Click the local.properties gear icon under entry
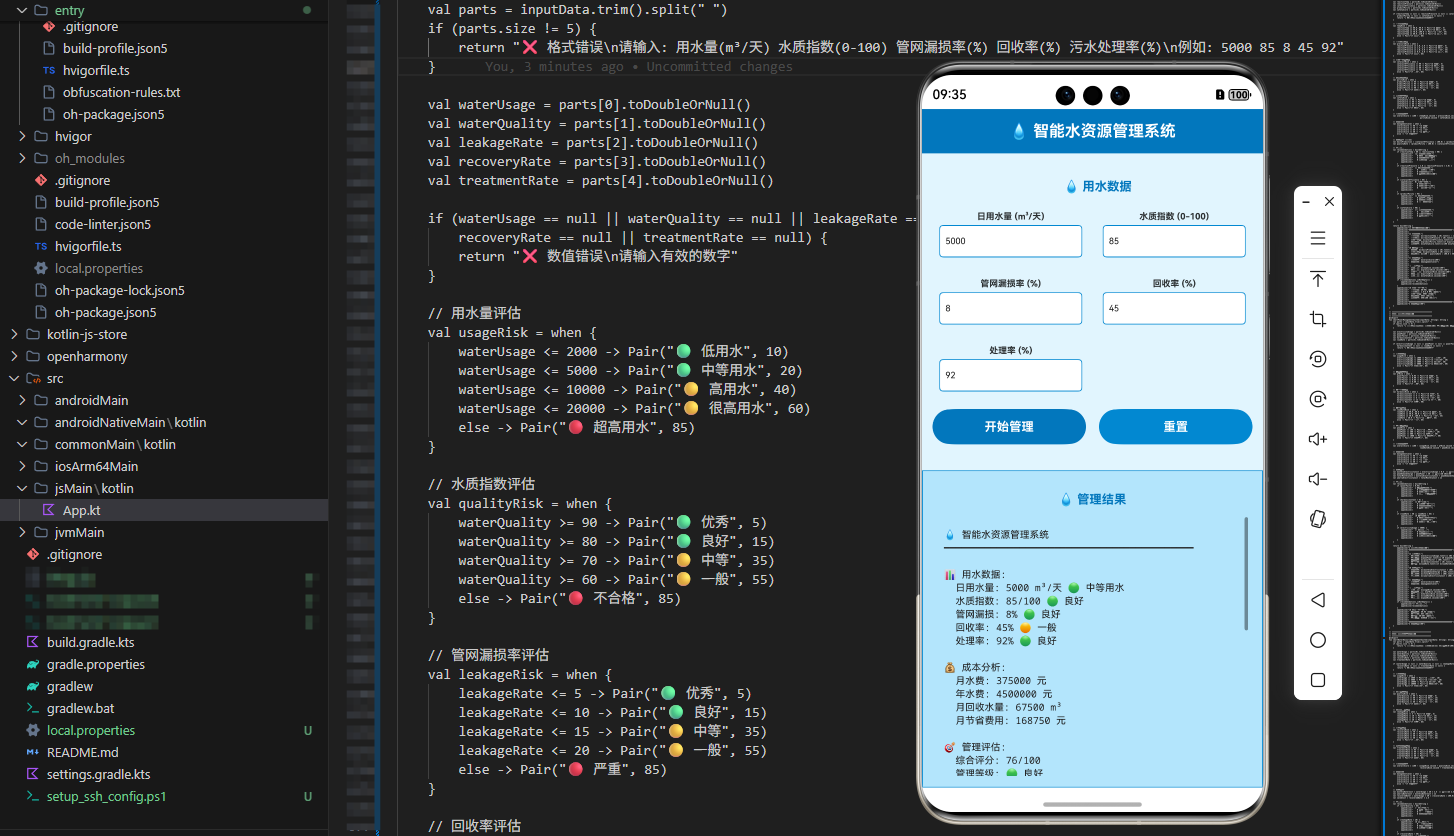This screenshot has height=836, width=1454. point(41,268)
